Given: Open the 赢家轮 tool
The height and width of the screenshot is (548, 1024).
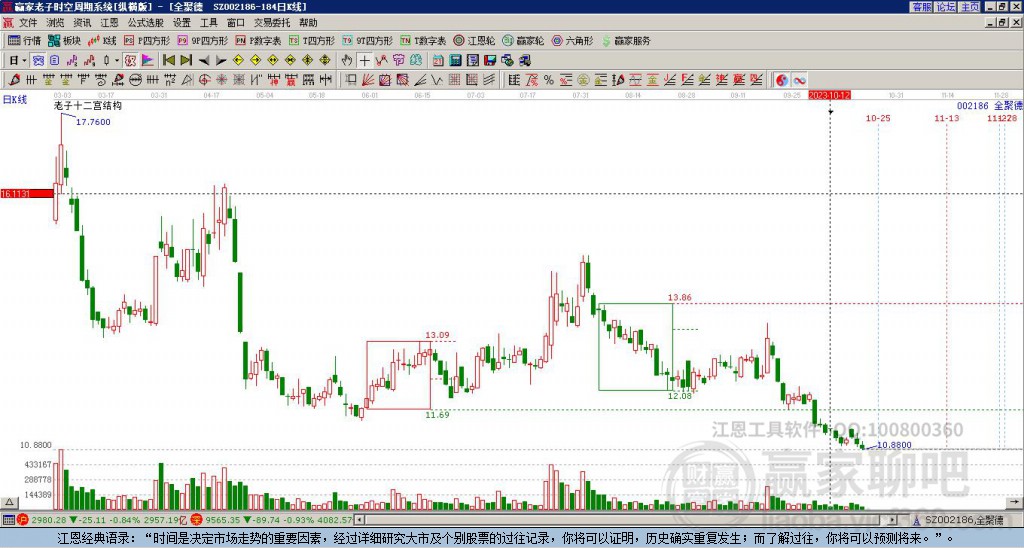Looking at the screenshot, I should point(523,40).
